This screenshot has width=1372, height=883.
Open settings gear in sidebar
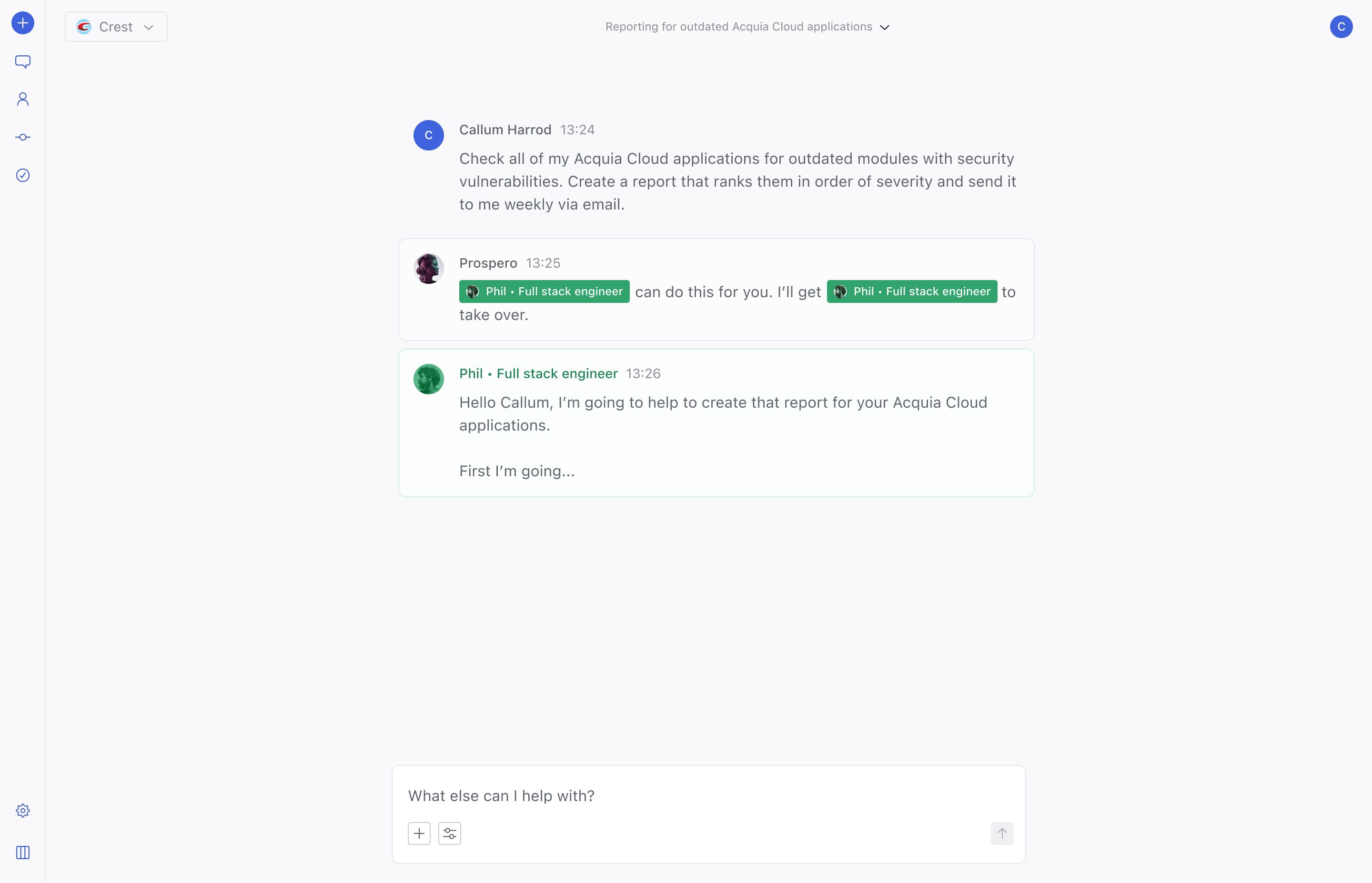[23, 811]
